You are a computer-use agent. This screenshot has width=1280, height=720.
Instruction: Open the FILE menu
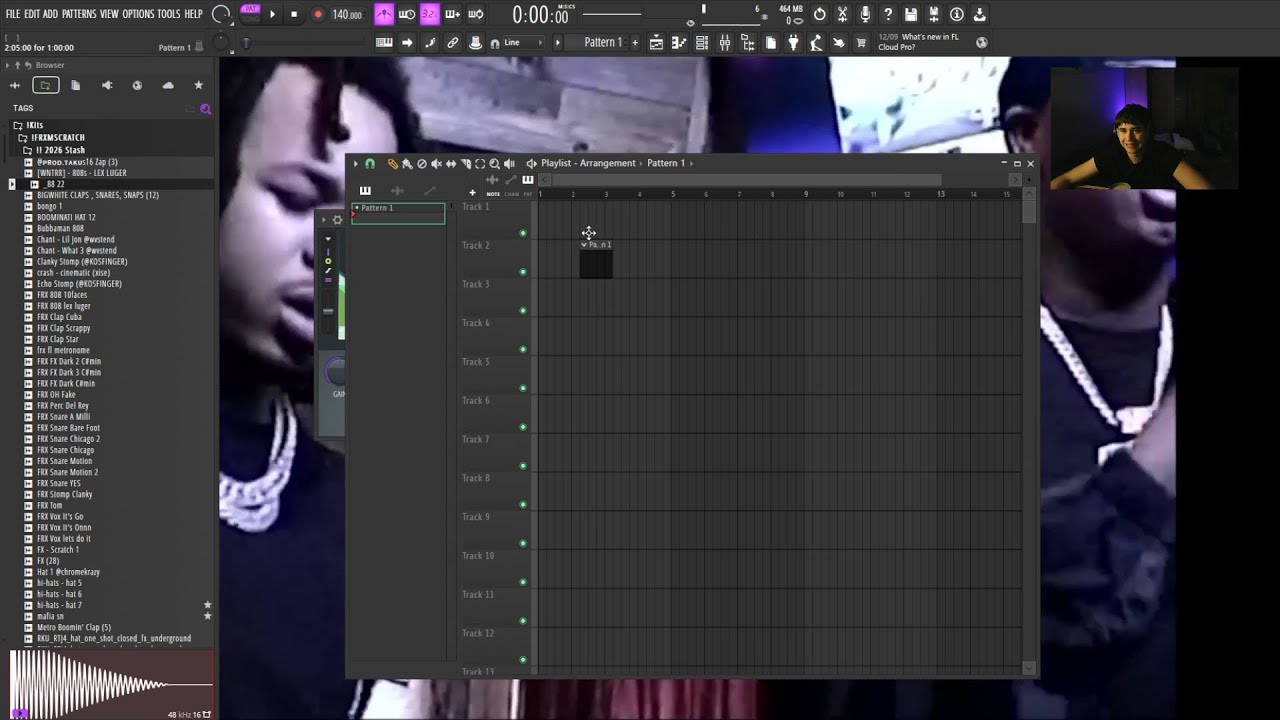click(x=13, y=14)
